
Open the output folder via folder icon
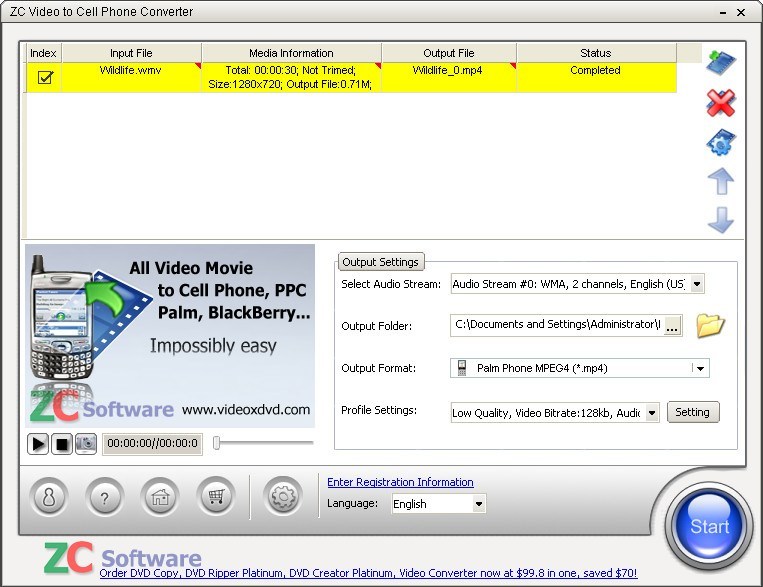click(x=710, y=325)
